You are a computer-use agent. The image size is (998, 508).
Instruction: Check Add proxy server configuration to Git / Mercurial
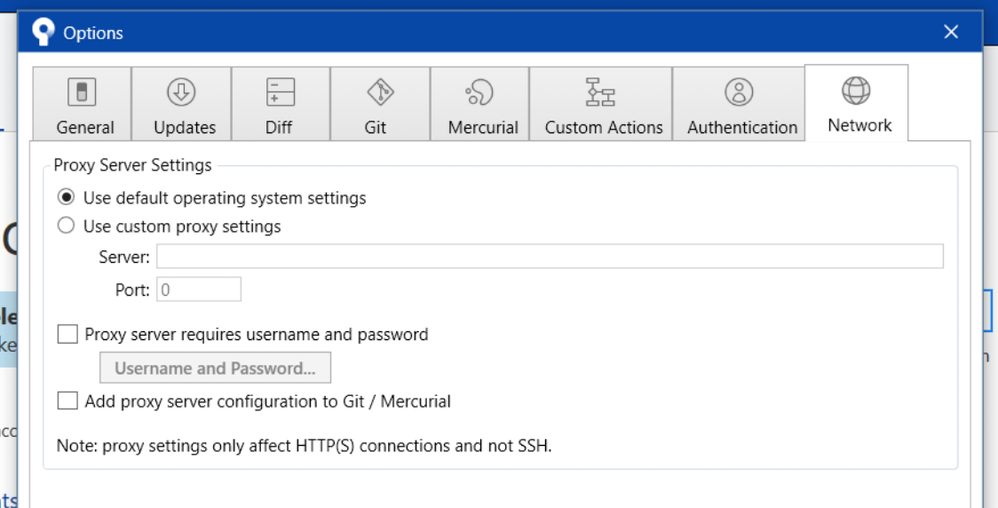pyautogui.click(x=68, y=402)
